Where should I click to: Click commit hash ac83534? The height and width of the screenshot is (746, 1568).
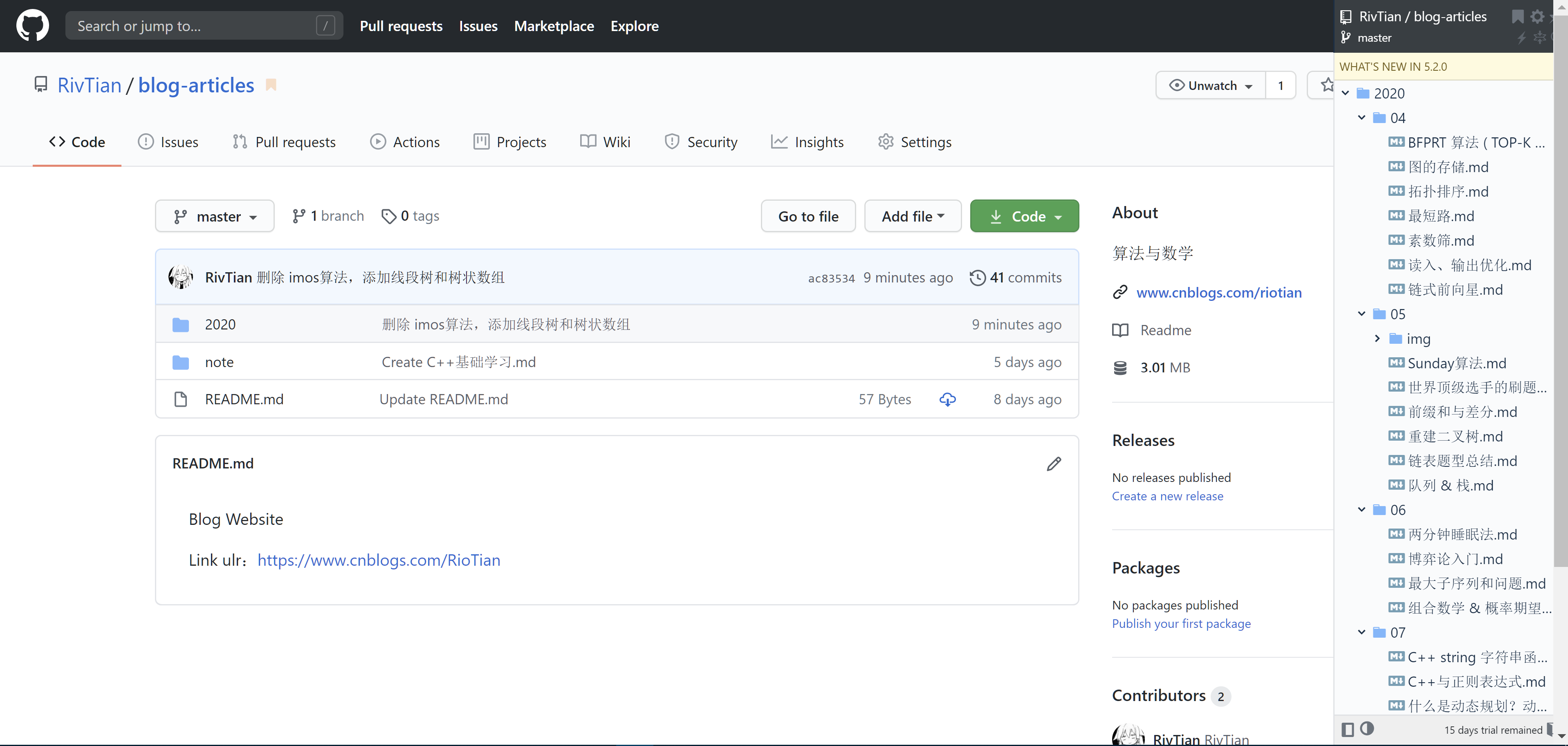pyautogui.click(x=831, y=278)
